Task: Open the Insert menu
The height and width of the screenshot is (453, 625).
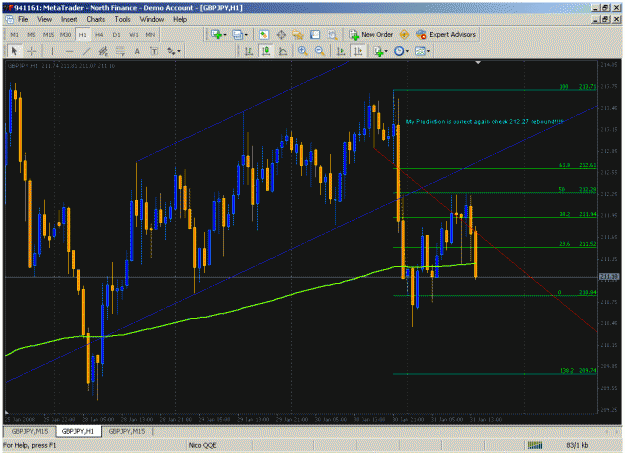Action: [x=69, y=19]
